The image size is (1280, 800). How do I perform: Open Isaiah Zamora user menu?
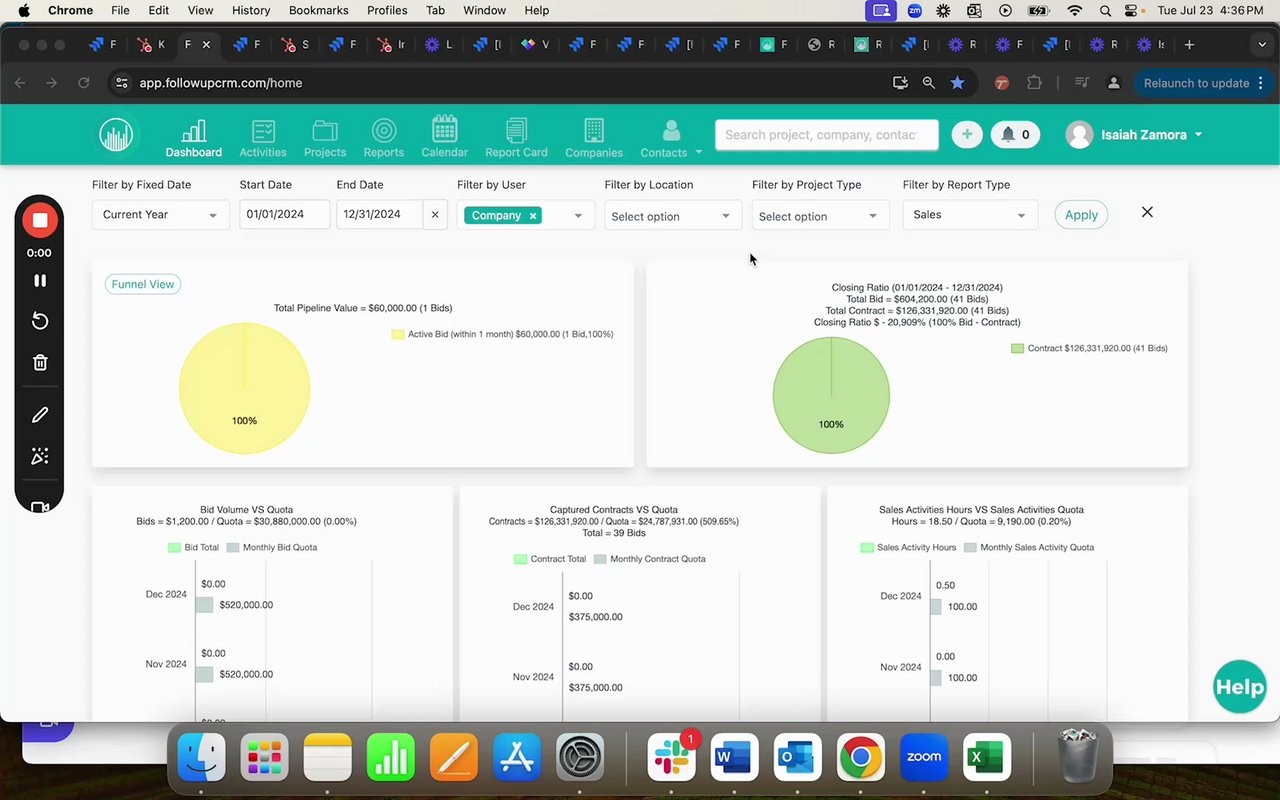tap(1134, 134)
